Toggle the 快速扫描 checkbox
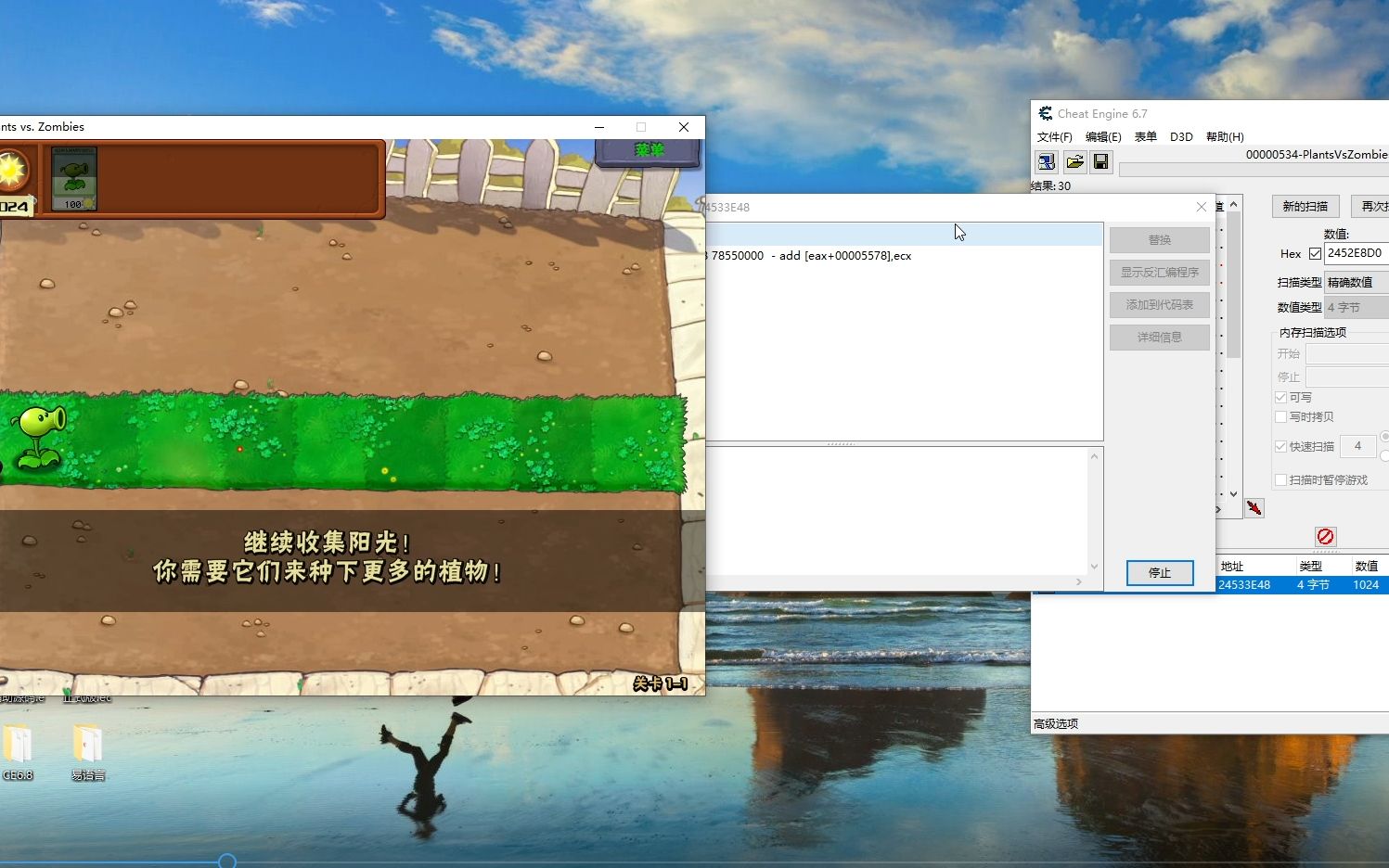This screenshot has height=868, width=1389. [x=1281, y=446]
